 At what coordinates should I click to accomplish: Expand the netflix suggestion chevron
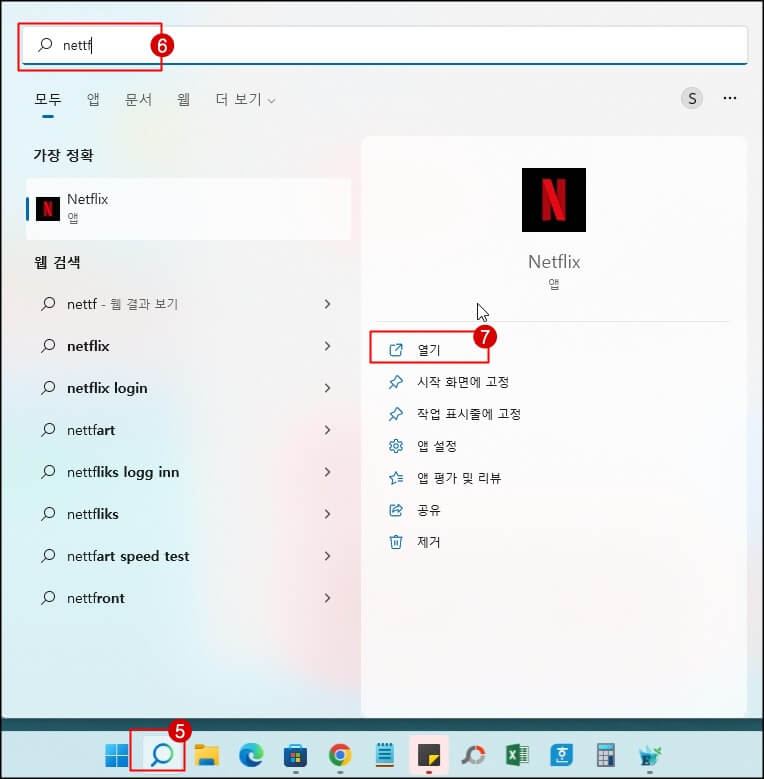click(x=327, y=346)
